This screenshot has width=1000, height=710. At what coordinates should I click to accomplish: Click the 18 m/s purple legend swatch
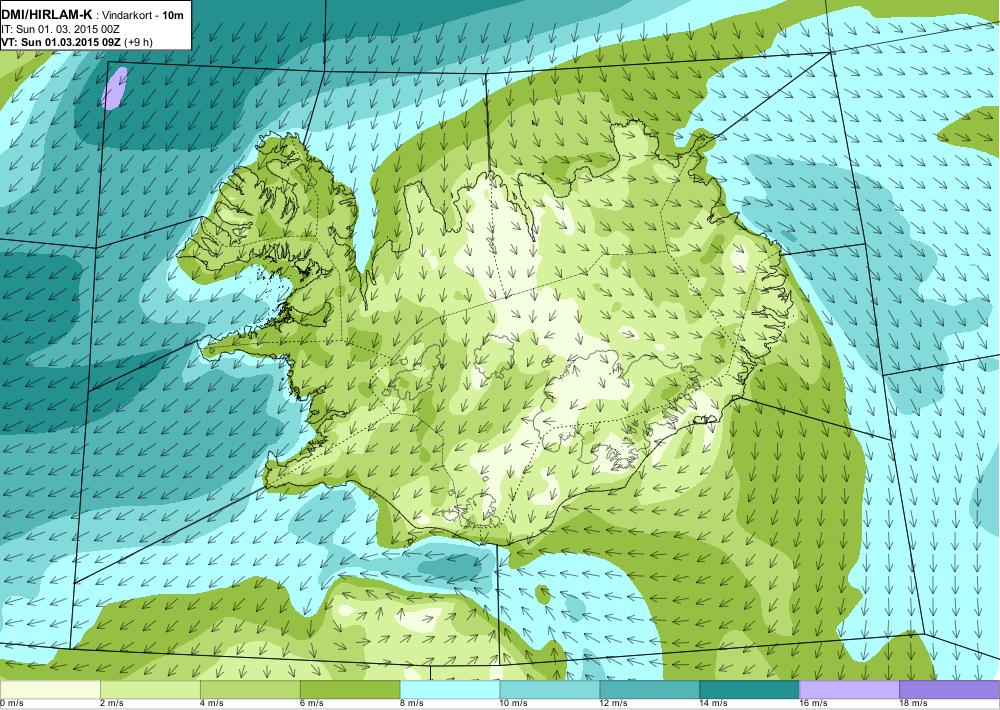tap(950, 690)
